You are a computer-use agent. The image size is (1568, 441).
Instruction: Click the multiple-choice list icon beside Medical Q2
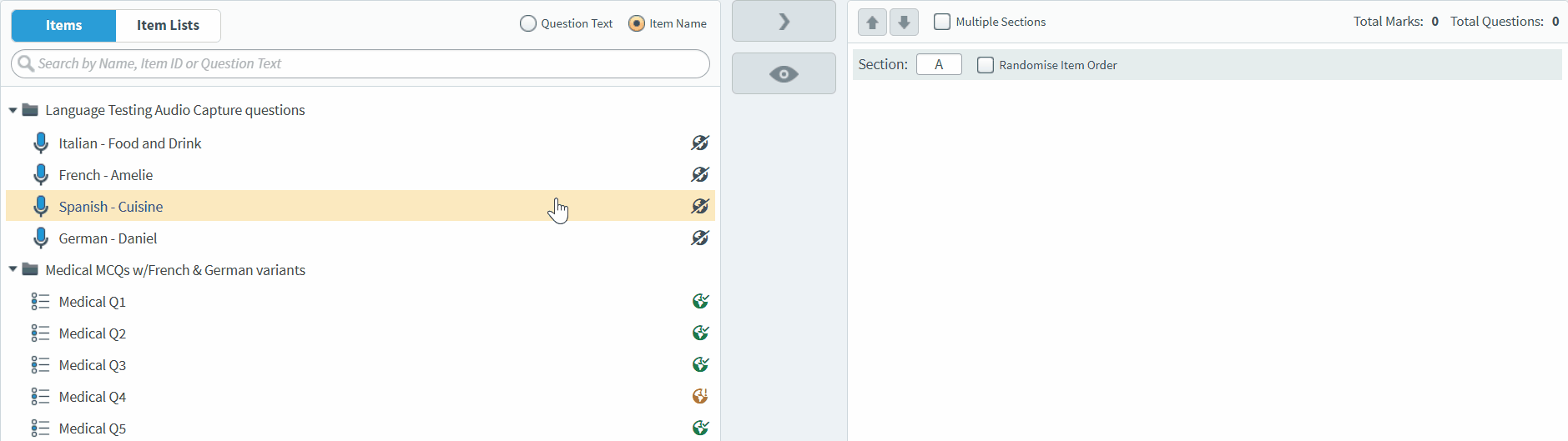point(40,333)
